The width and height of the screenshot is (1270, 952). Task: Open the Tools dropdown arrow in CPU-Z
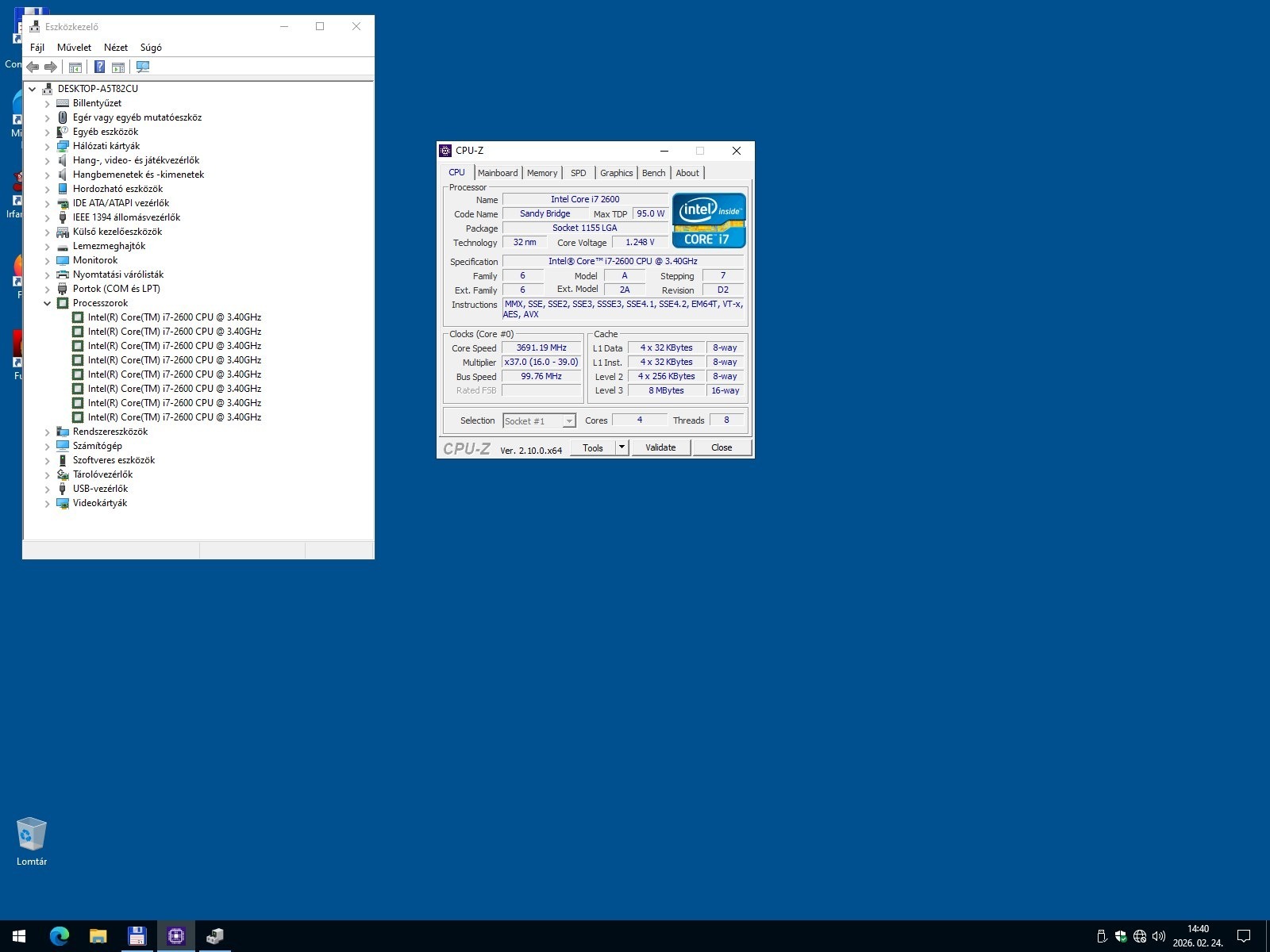(x=622, y=447)
